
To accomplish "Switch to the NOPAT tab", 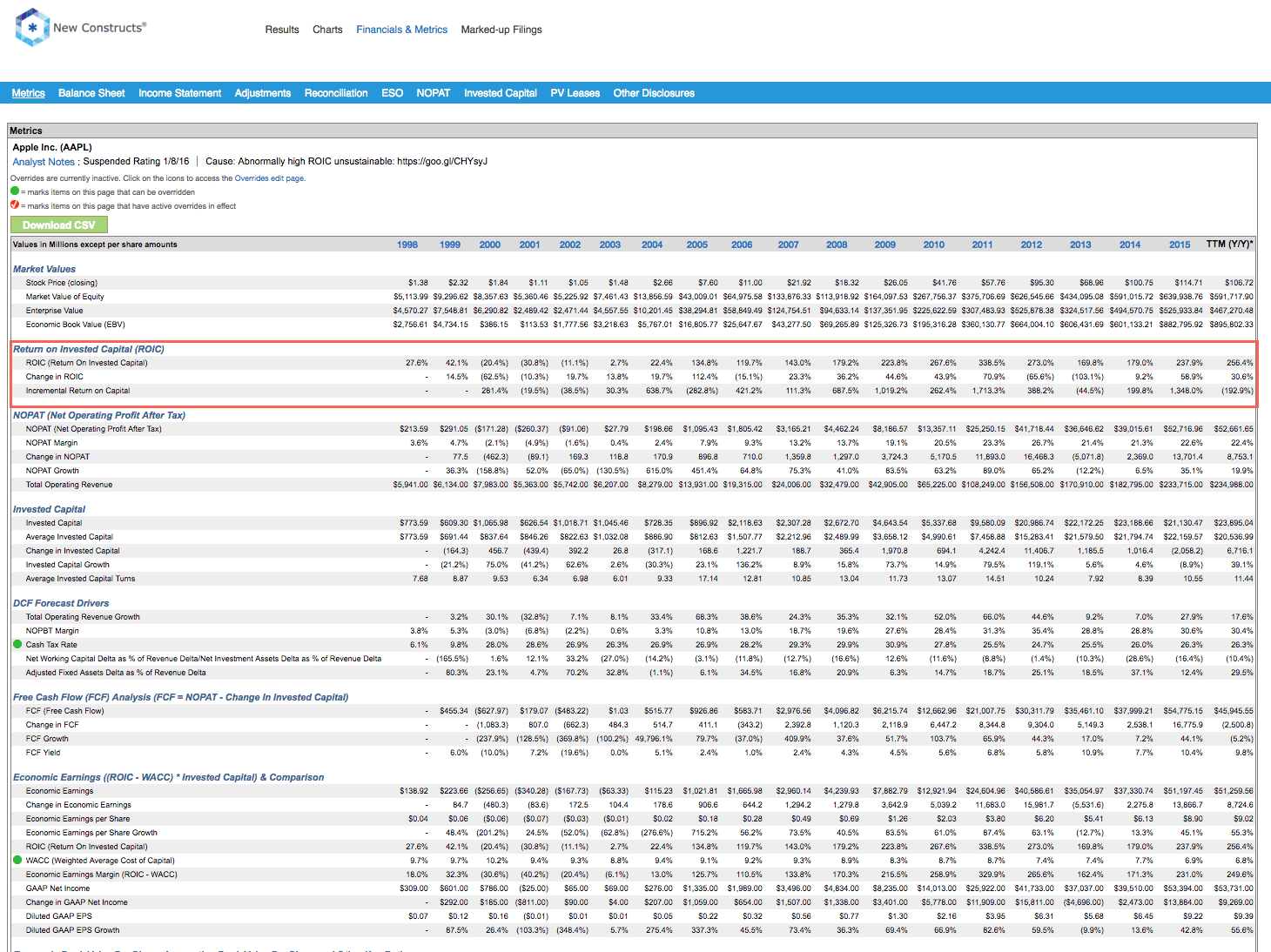I will point(433,93).
